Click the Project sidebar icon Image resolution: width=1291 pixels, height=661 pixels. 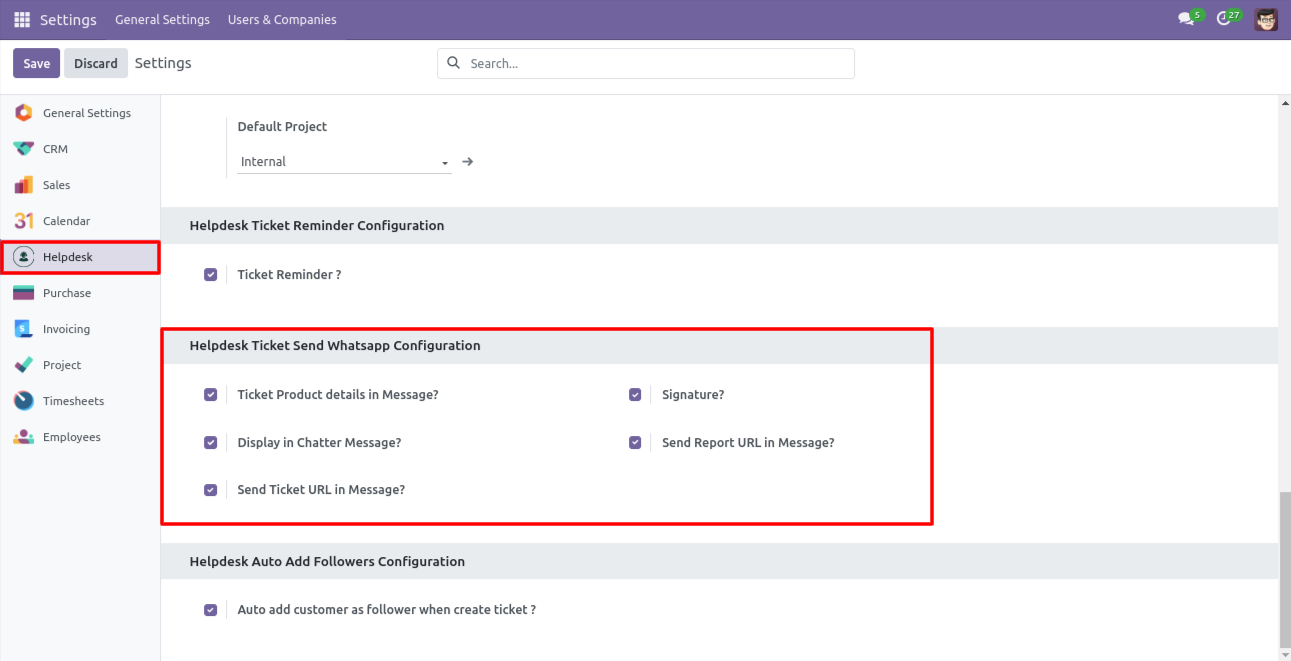pos(24,365)
